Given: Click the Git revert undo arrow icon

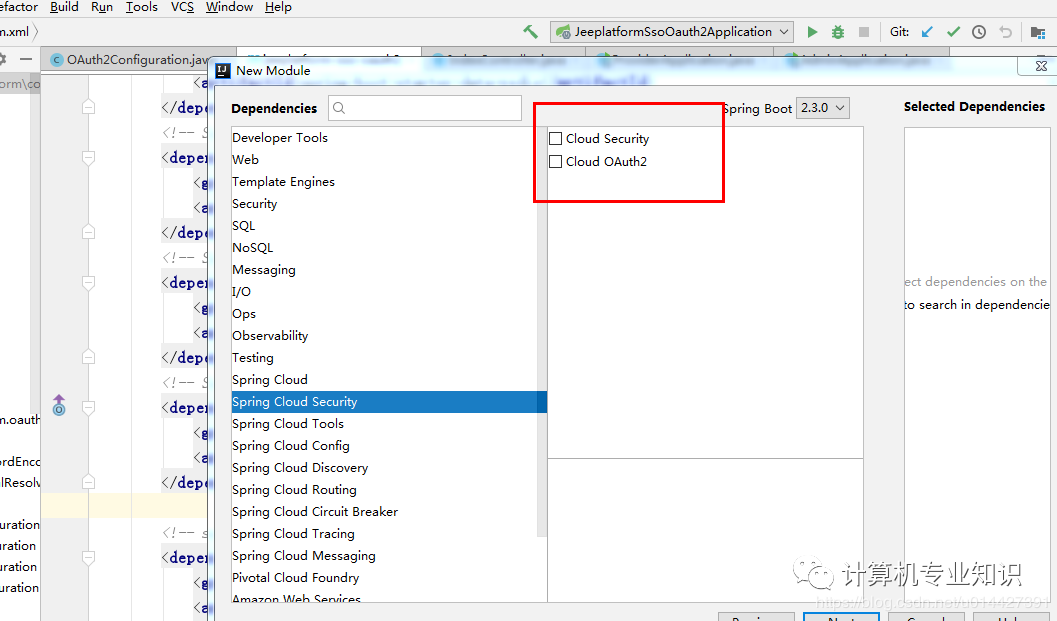Looking at the screenshot, I should [x=1005, y=32].
